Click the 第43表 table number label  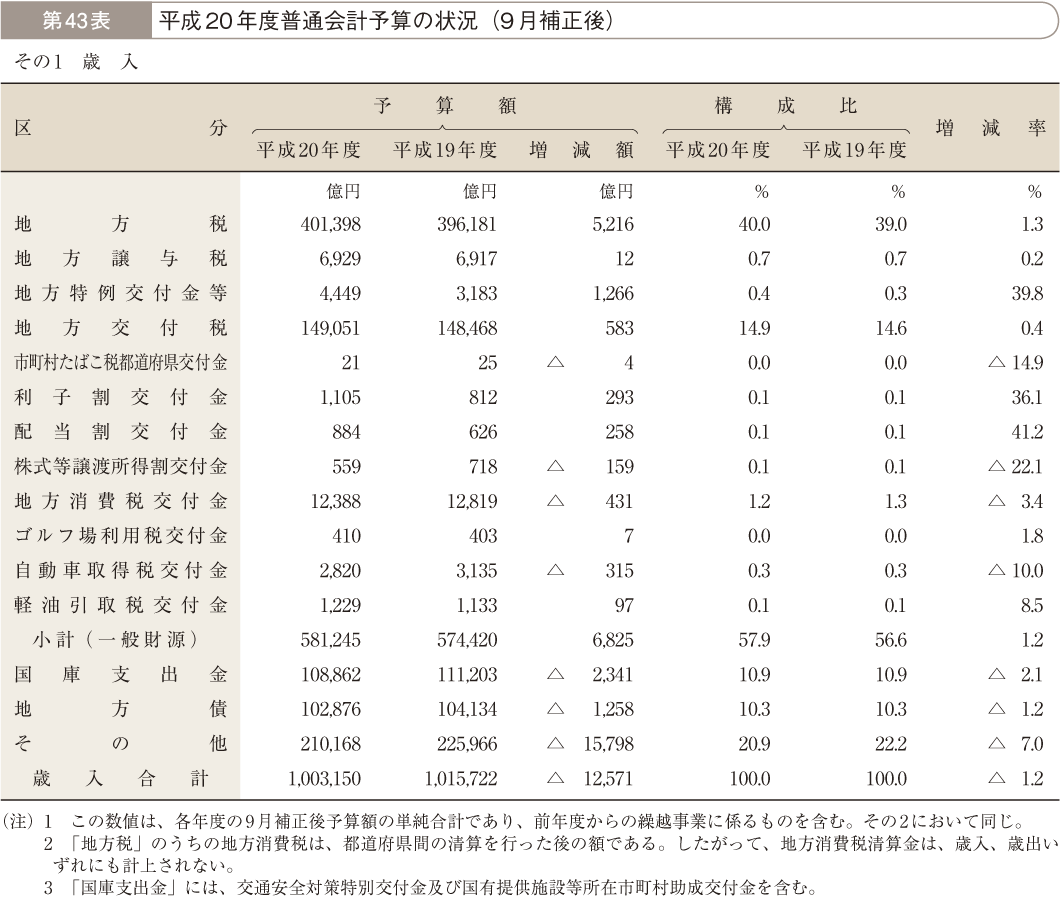pos(76,20)
